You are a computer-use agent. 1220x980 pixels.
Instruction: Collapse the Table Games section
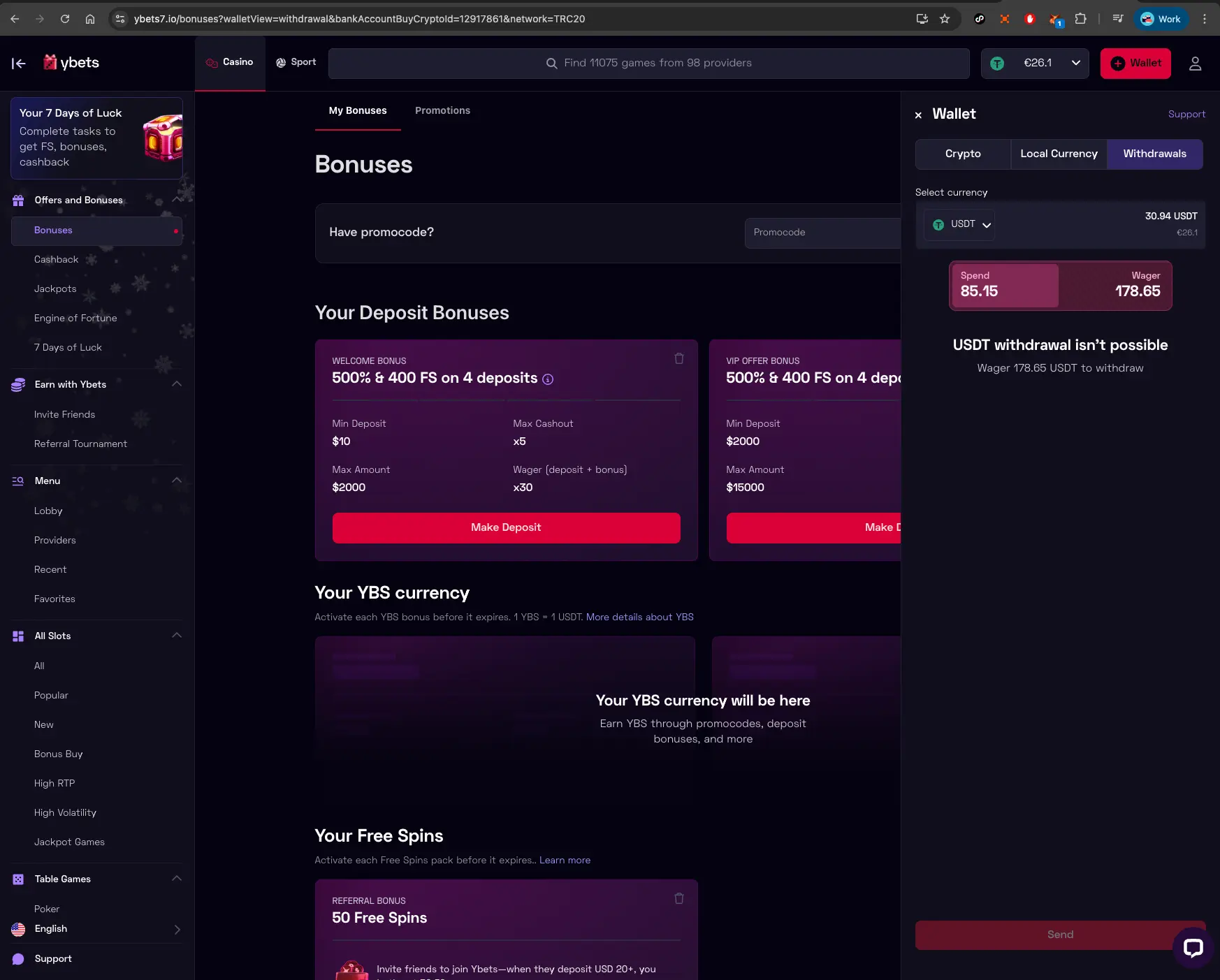(177, 879)
